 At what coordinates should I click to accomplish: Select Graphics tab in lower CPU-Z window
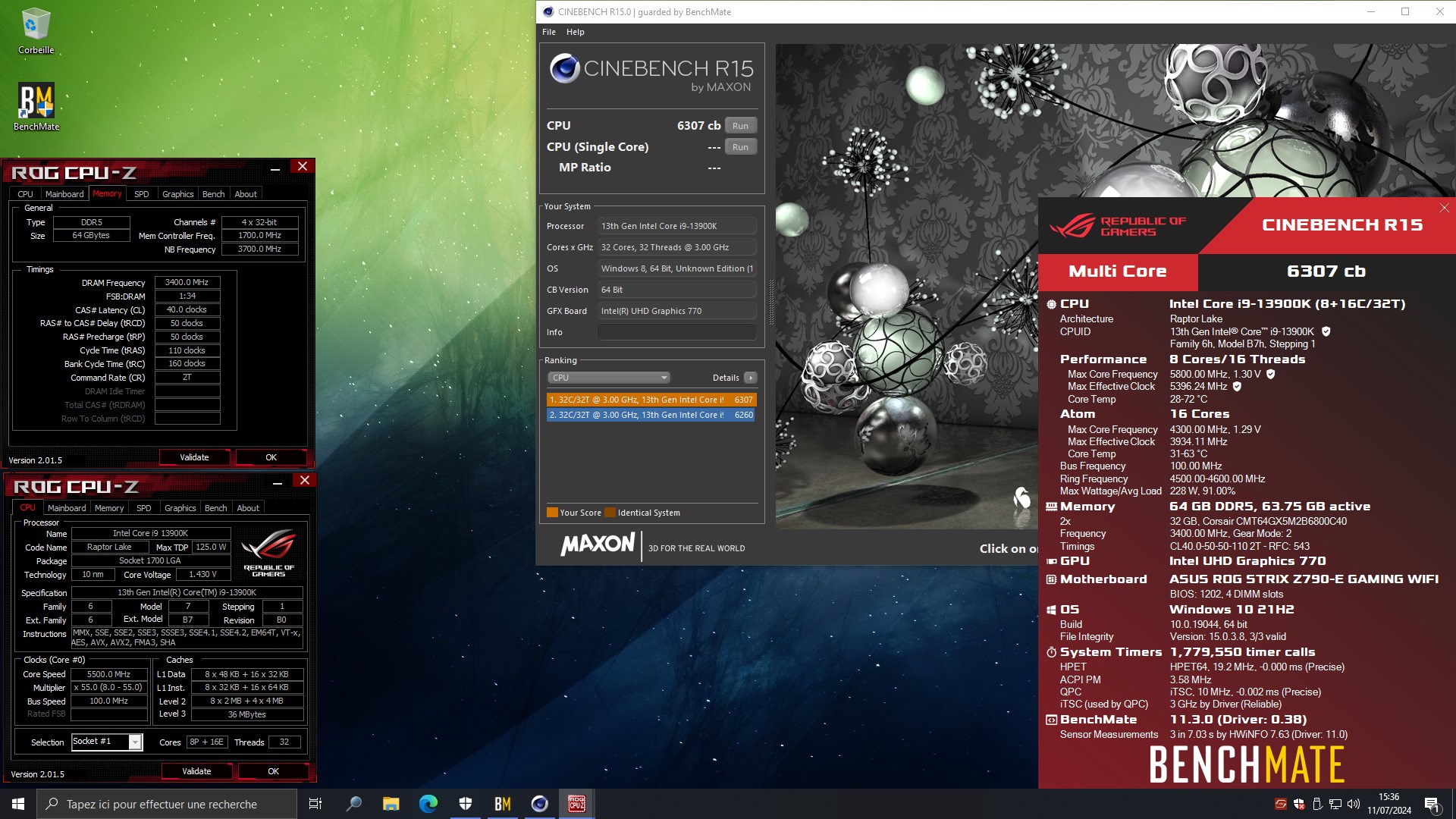(180, 508)
